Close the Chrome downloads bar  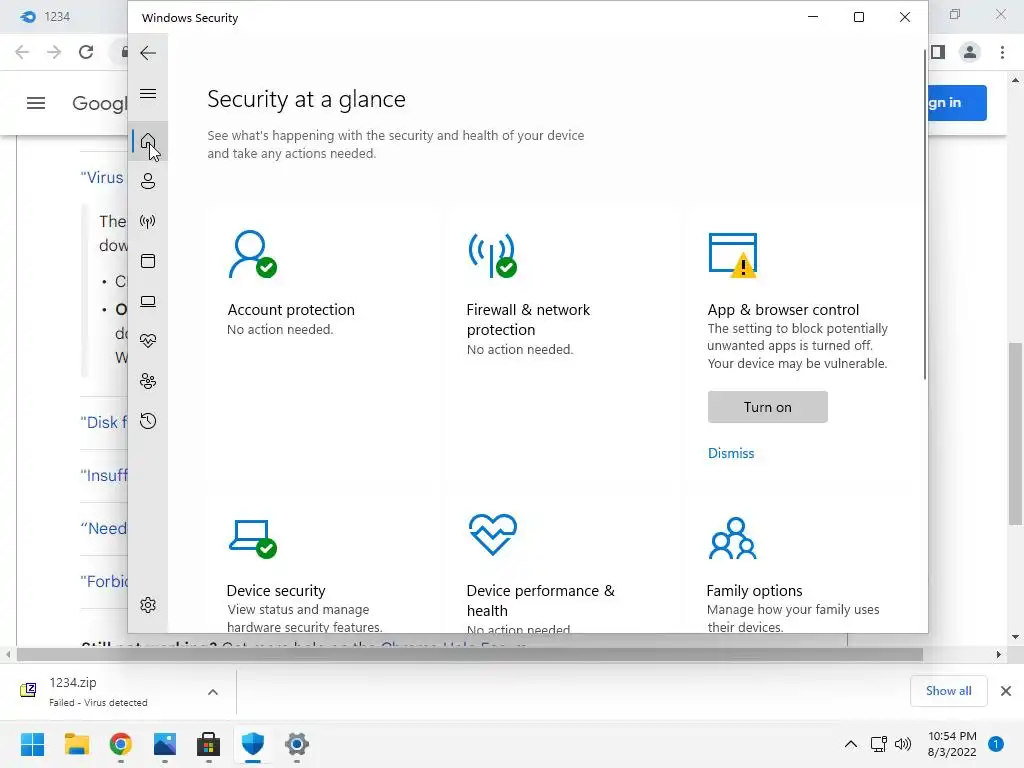click(1006, 691)
